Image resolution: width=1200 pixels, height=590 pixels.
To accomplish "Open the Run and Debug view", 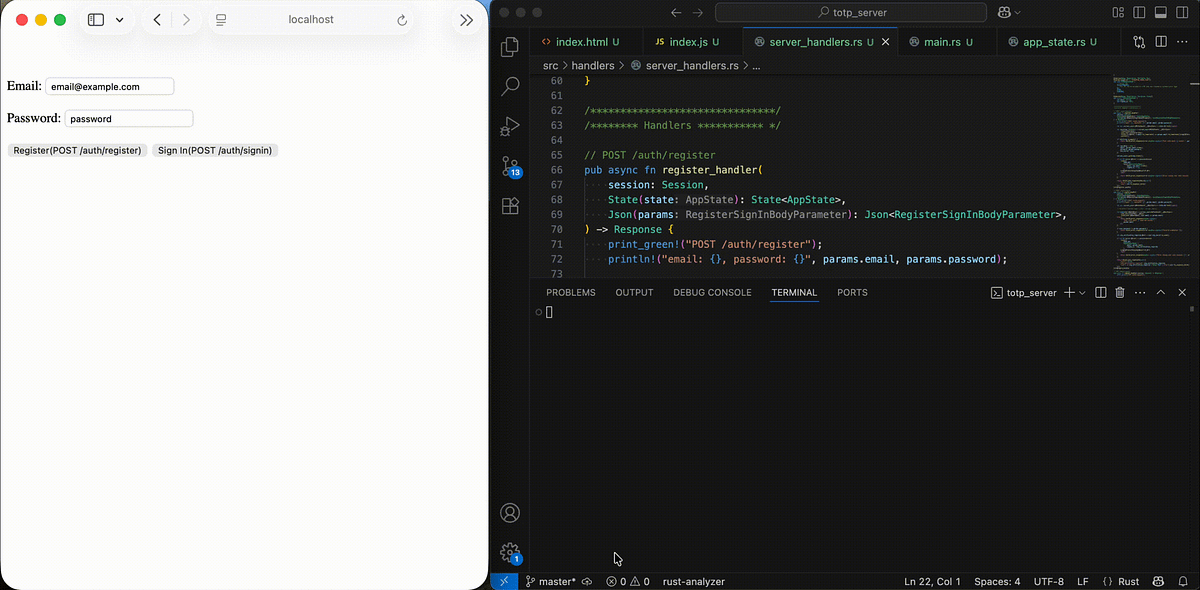I will [x=510, y=126].
